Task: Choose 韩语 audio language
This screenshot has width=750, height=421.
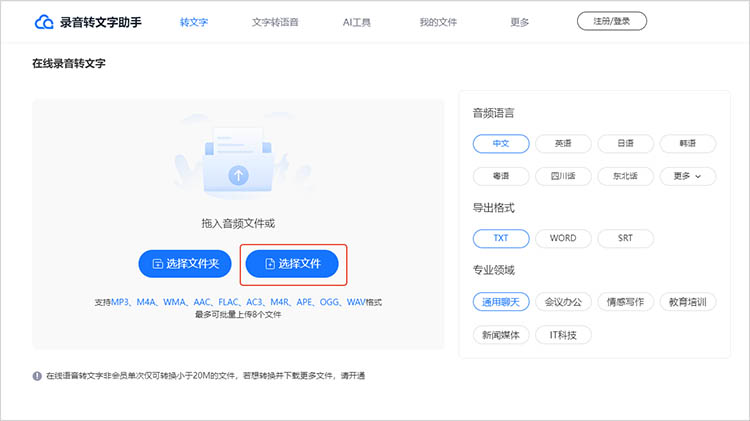Action: point(687,144)
